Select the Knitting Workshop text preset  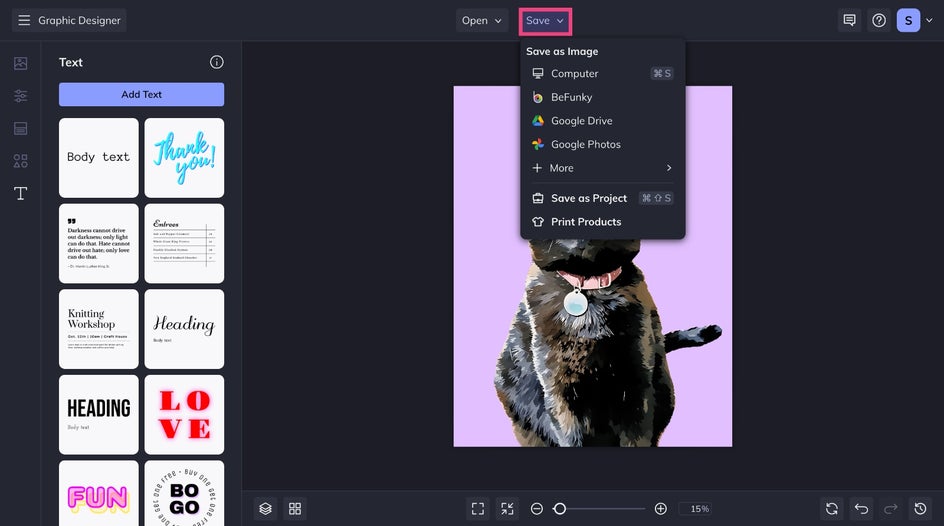point(99,329)
